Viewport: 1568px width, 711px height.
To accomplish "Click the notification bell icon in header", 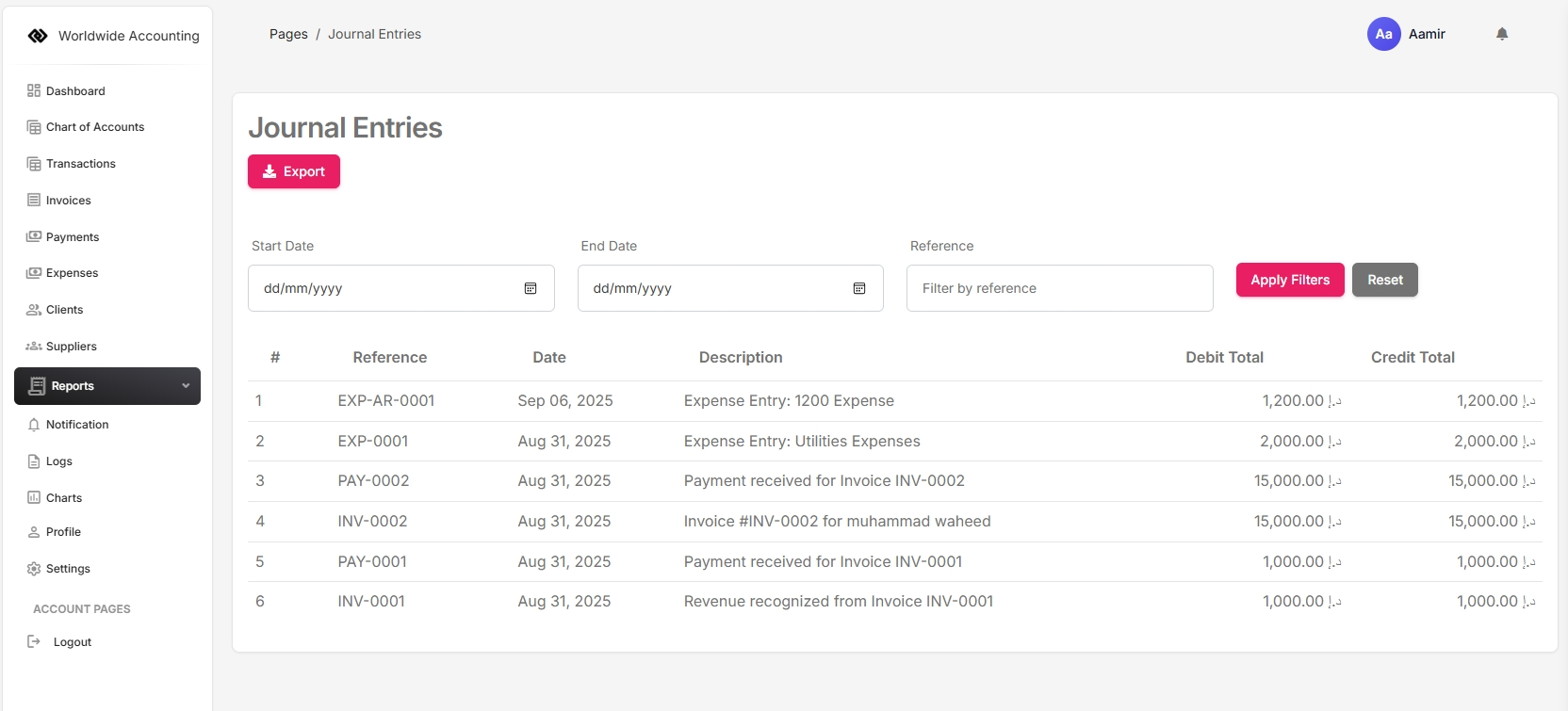I will coord(1502,34).
